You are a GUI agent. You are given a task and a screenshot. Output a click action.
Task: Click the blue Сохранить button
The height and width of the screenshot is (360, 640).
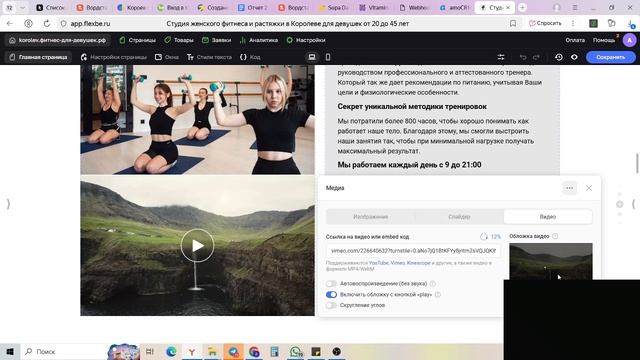[x=611, y=57]
